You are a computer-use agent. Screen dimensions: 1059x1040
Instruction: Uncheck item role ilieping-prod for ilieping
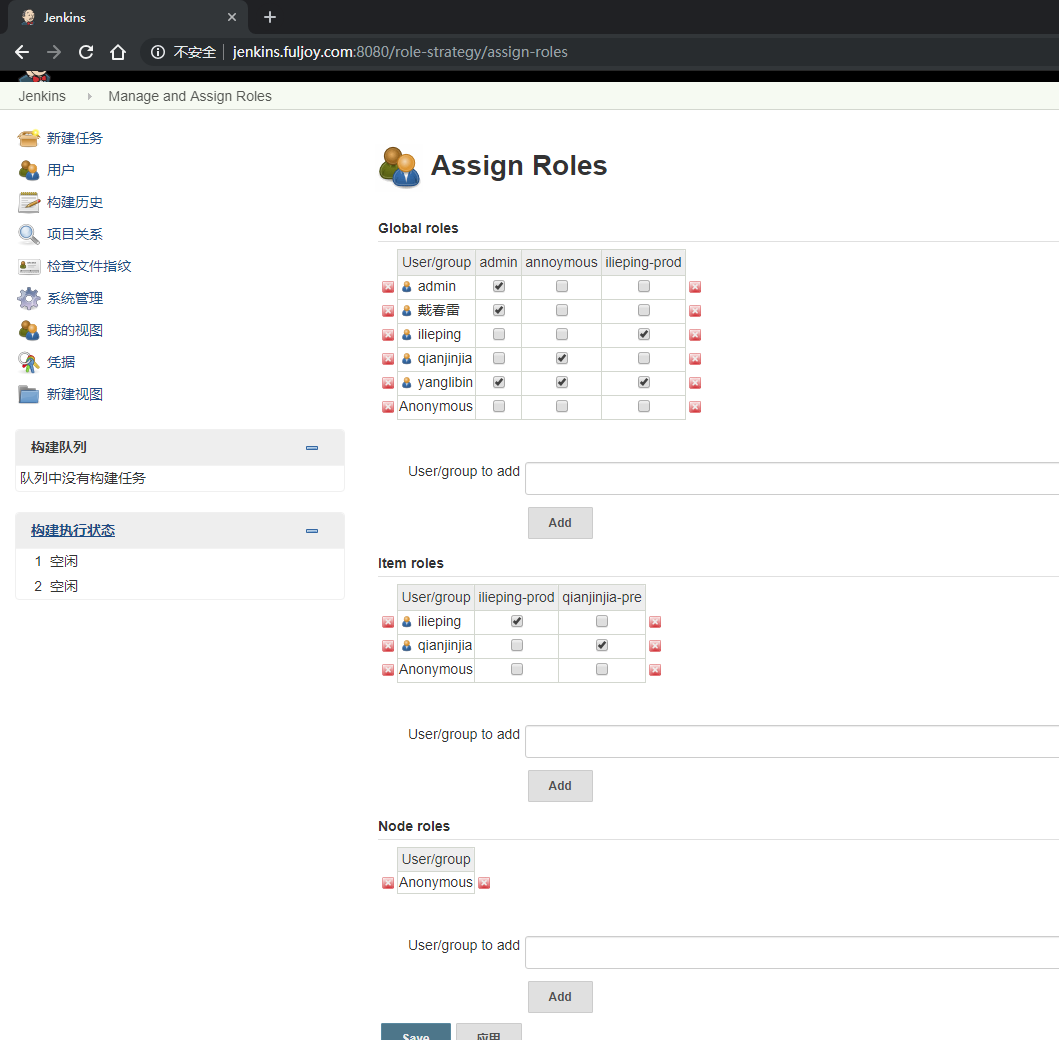click(x=517, y=621)
